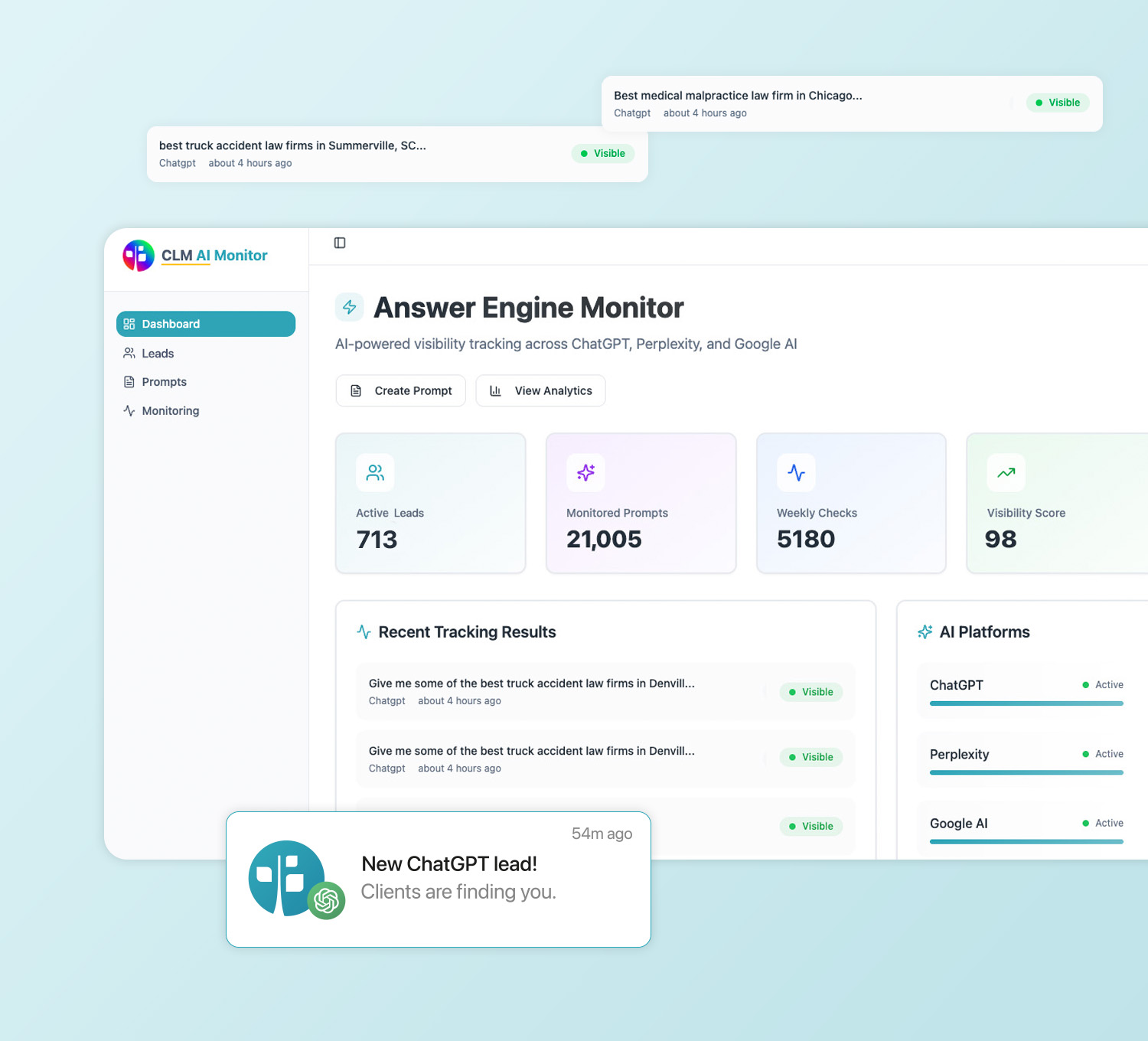
Task: Click the Recent Tracking Results heading
Action: pos(468,632)
